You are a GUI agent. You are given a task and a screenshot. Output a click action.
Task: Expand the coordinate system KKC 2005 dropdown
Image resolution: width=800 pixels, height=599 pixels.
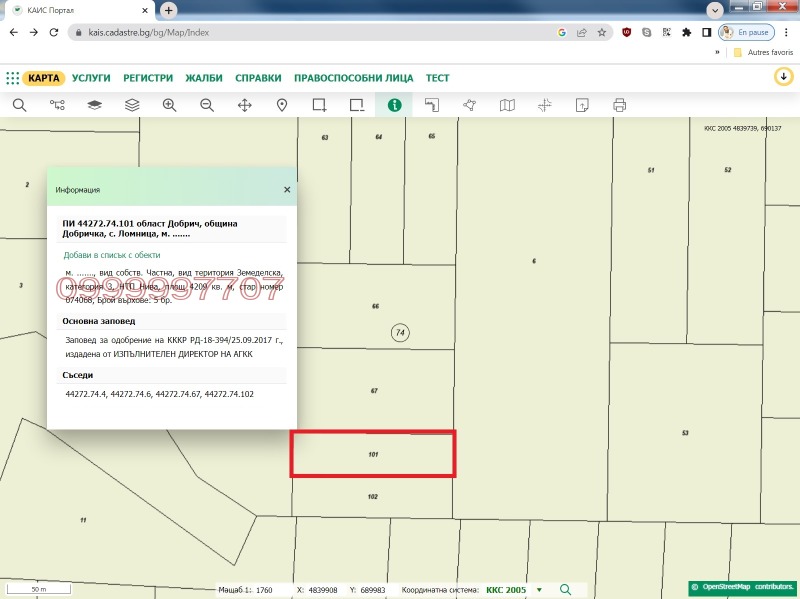[540, 590]
